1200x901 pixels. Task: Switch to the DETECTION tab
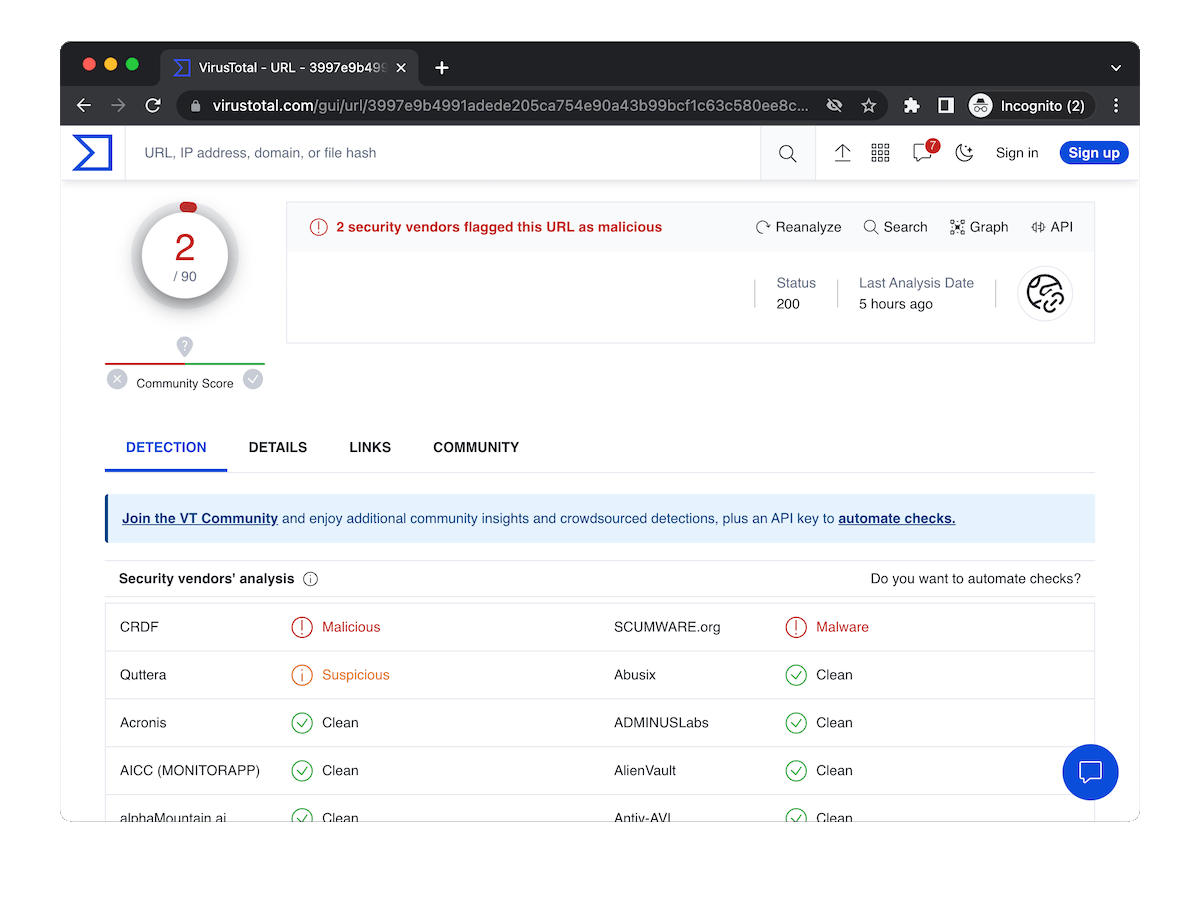tap(166, 447)
